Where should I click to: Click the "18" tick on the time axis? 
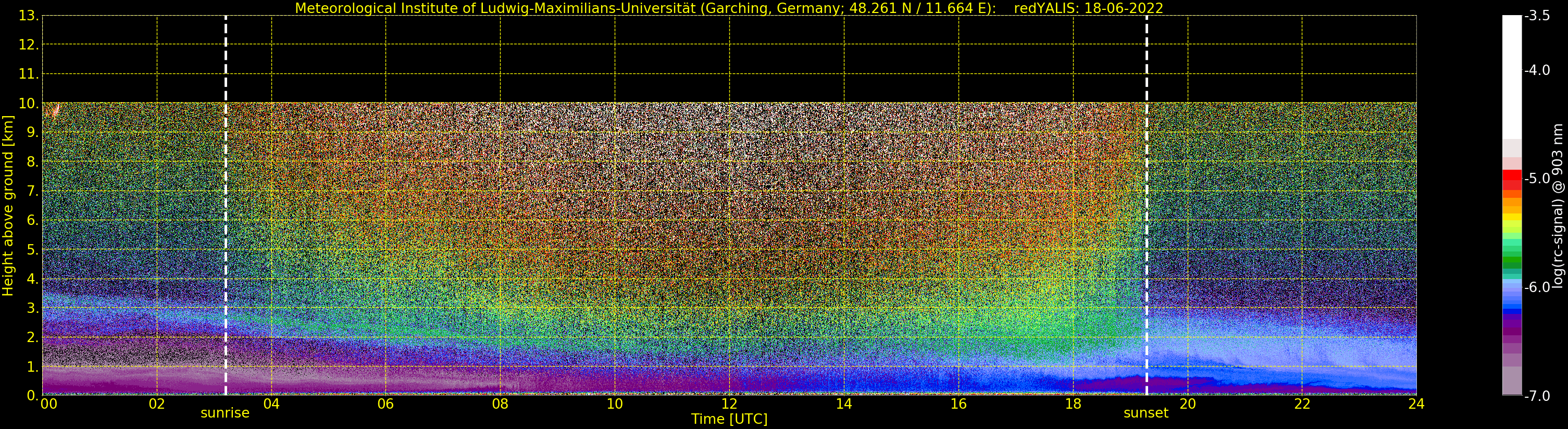(1073, 403)
